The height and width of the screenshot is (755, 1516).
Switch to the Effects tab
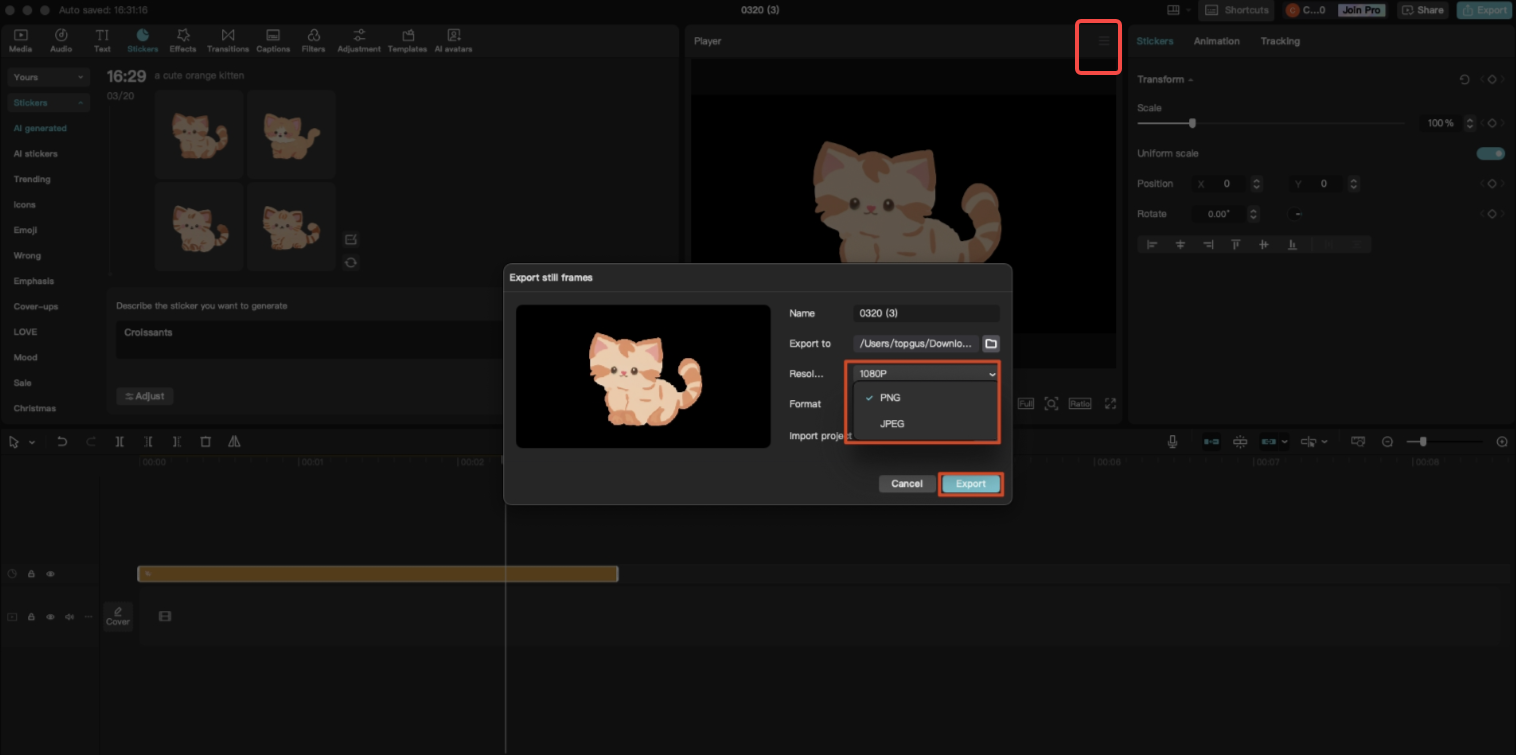click(183, 40)
